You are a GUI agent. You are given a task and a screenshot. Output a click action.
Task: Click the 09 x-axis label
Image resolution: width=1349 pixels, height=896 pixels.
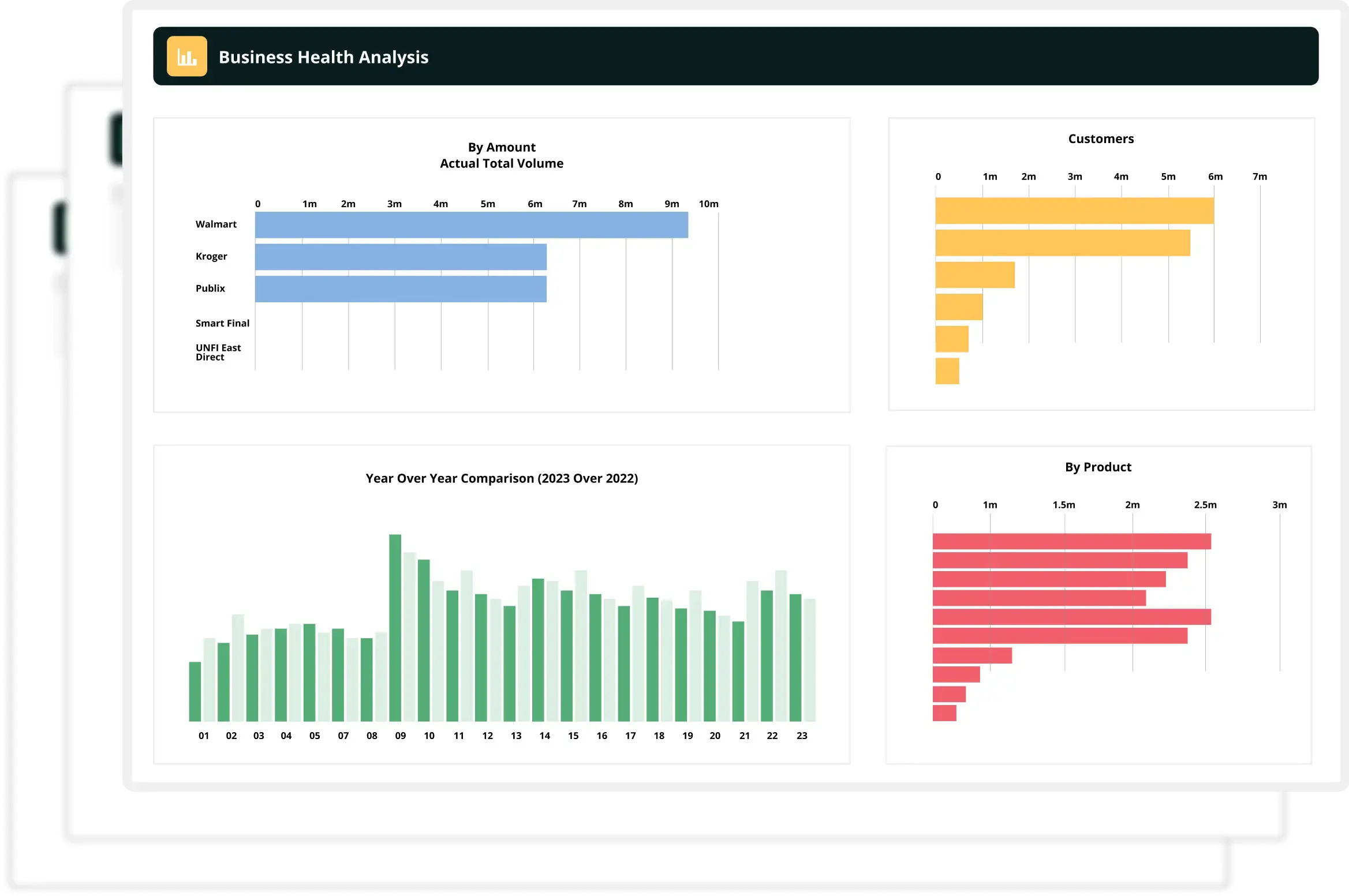tap(400, 736)
